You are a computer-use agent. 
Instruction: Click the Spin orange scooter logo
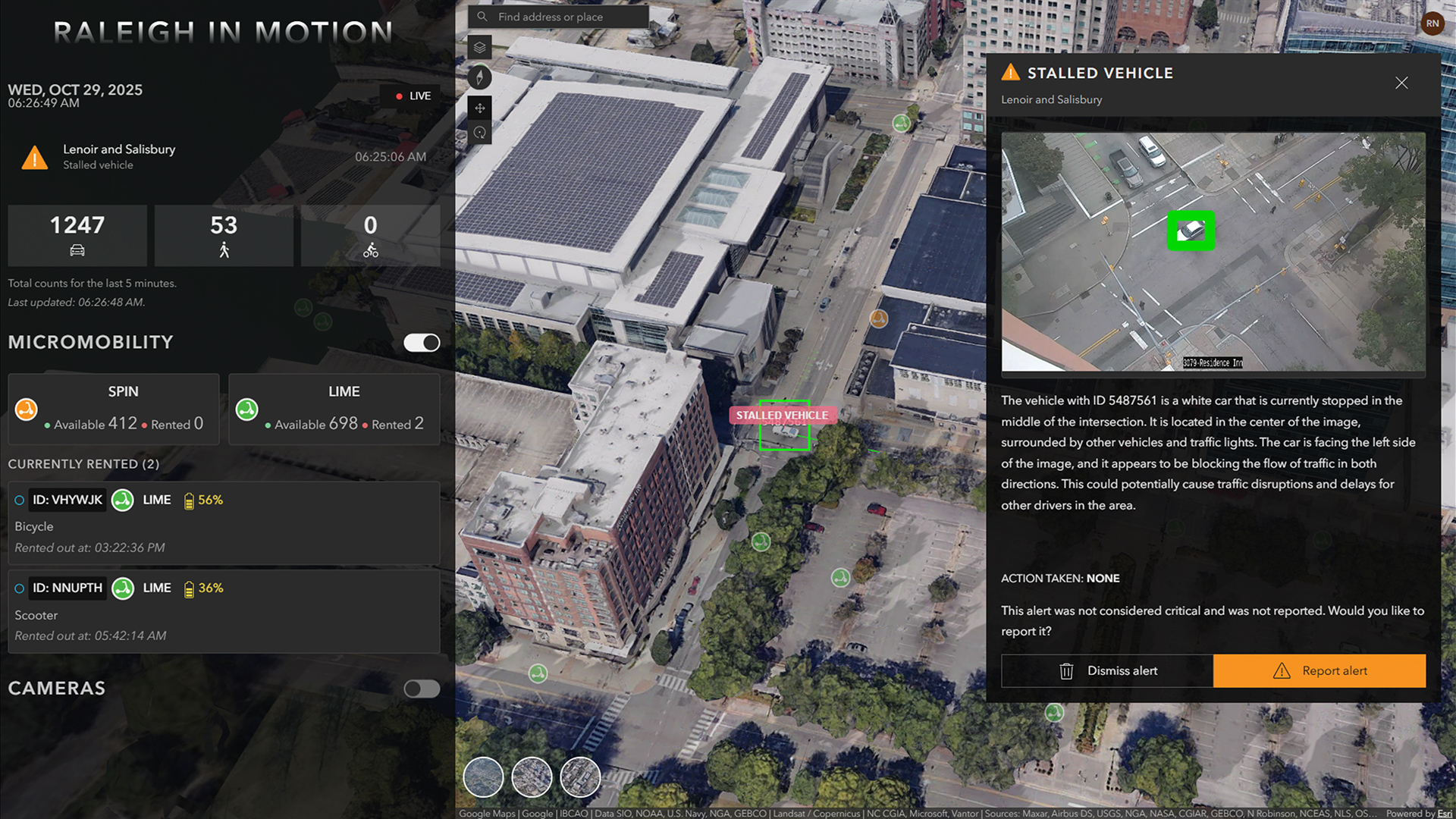[27, 409]
